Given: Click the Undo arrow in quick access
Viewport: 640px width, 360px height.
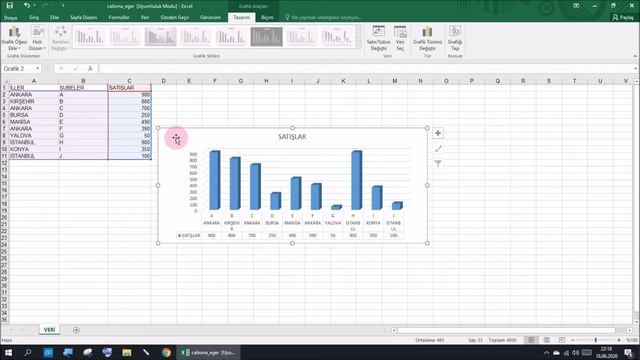Looking at the screenshot, I should (27, 6).
